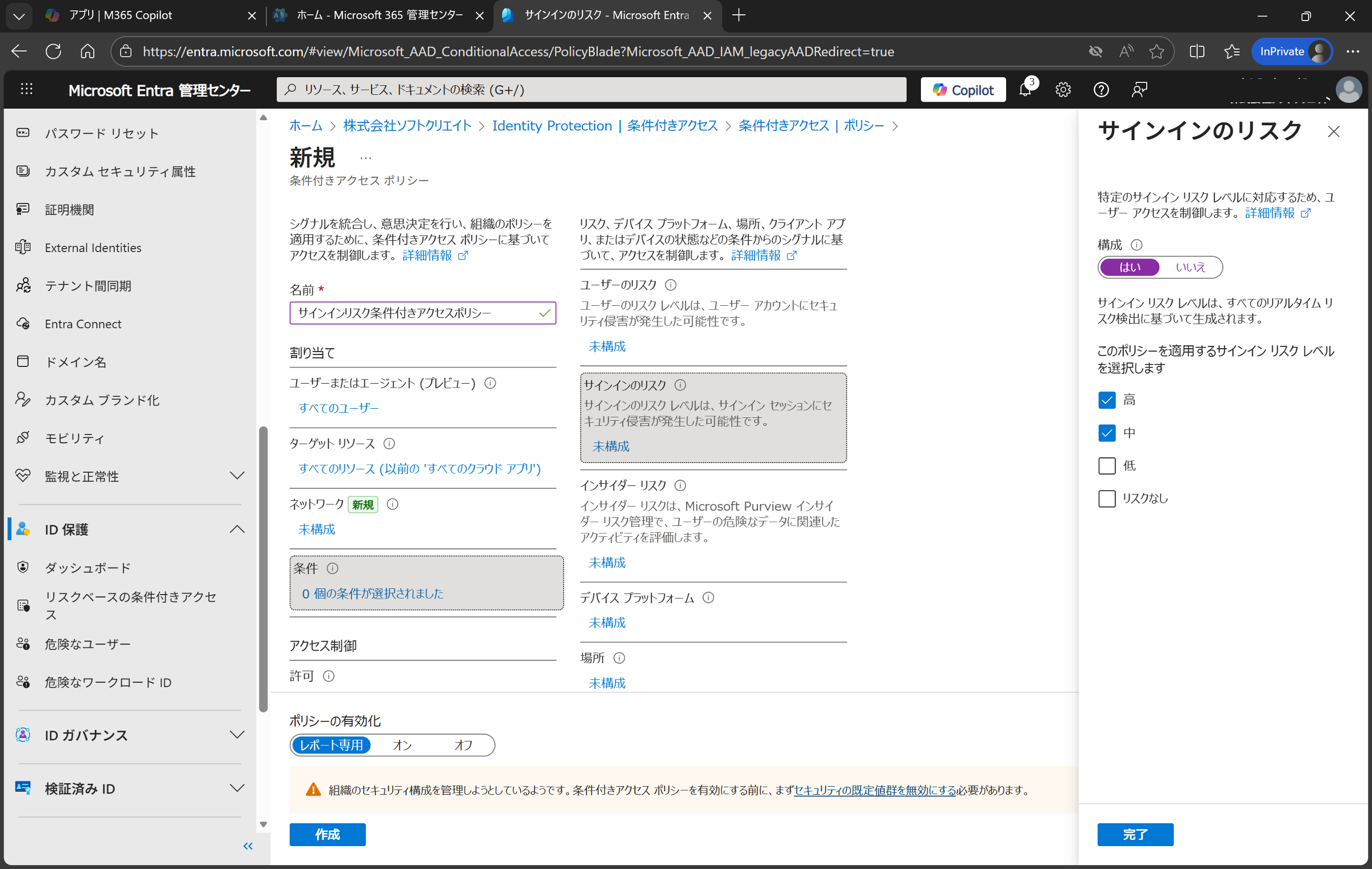Viewport: 1372px width, 869px height.
Task: Click the help question mark icon
Action: tap(1101, 90)
